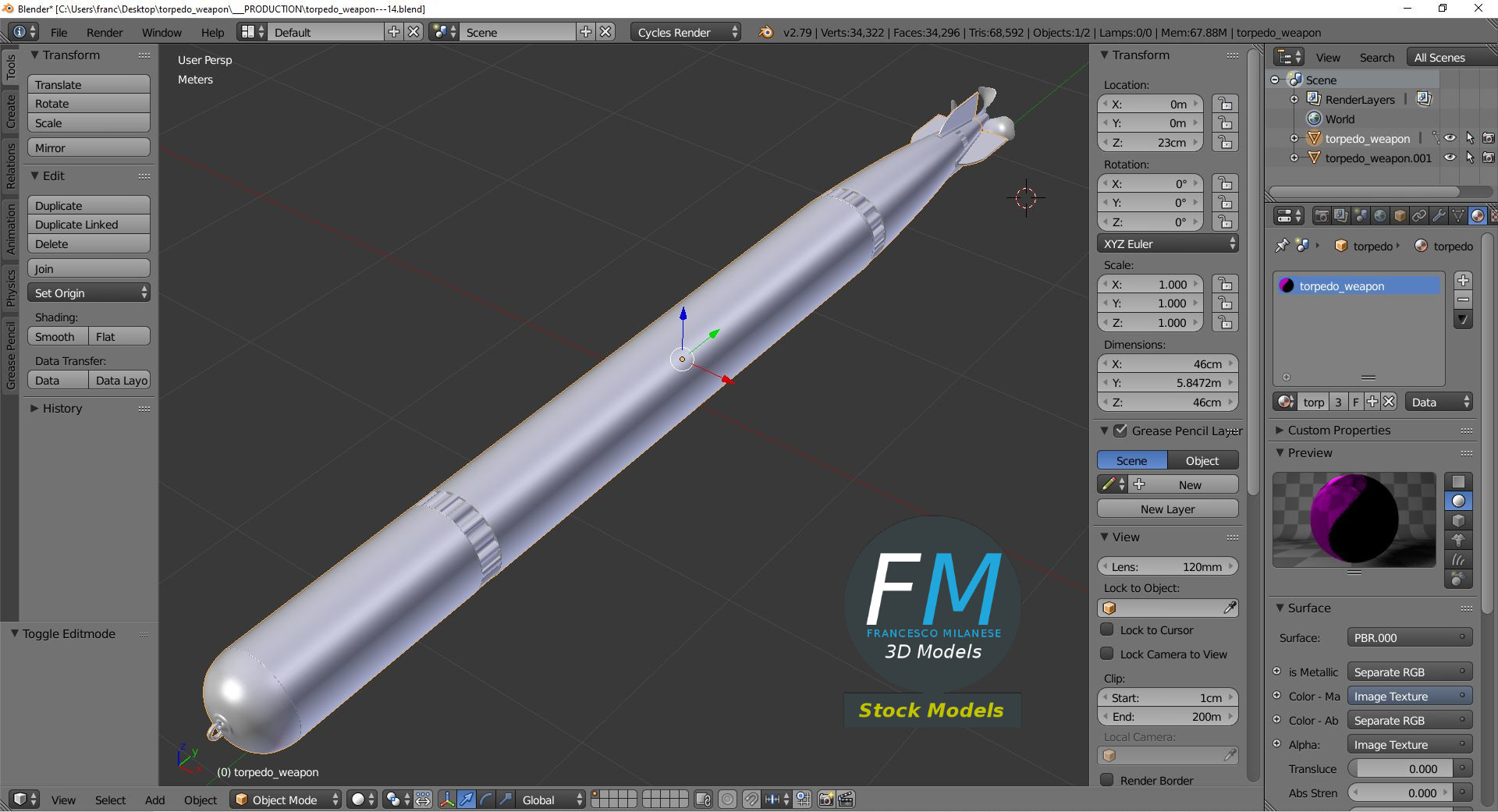Screen dimensions: 1498x812
Task: Enable Lock Camera to View checkbox
Action: pos(1106,654)
